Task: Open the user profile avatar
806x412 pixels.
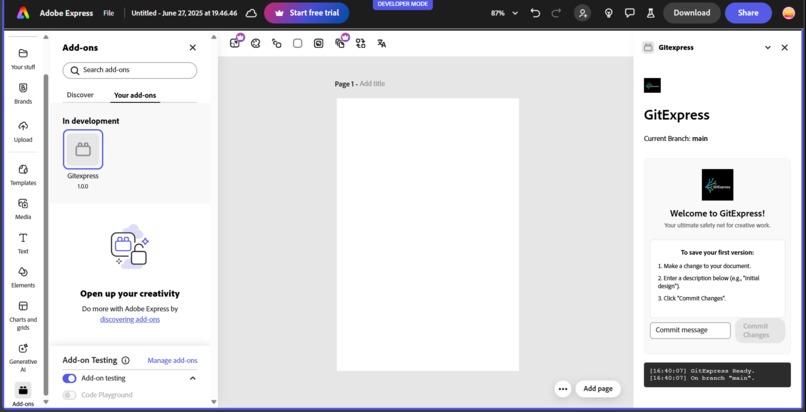Action: tap(789, 13)
